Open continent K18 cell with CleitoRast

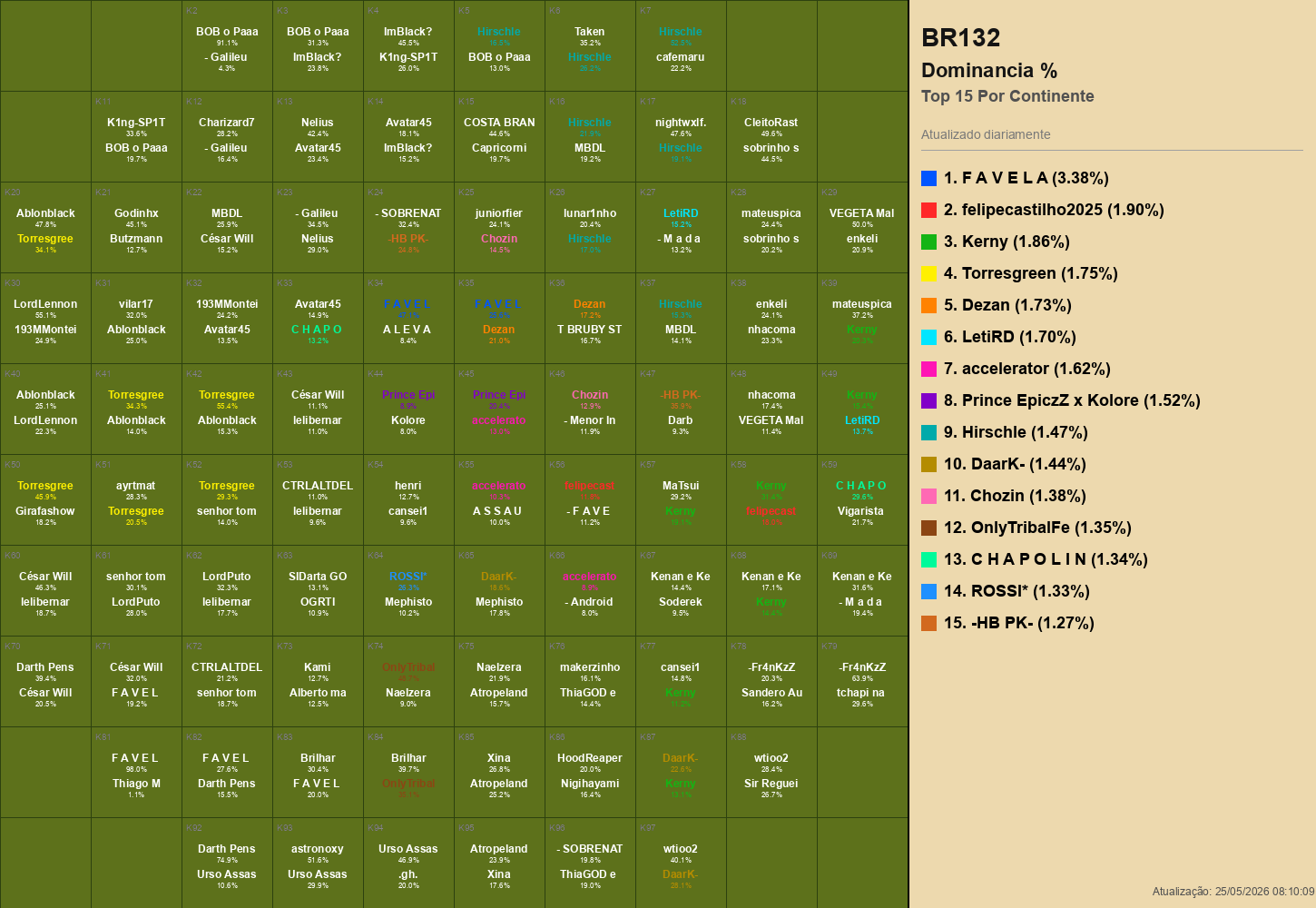click(x=771, y=136)
